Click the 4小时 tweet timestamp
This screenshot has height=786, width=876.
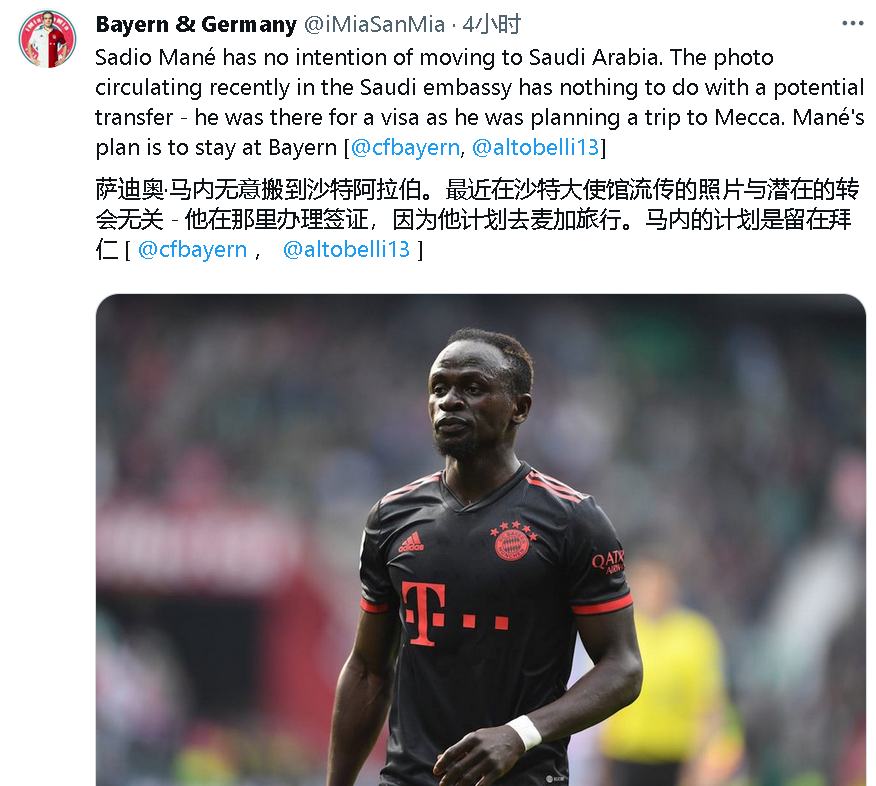click(492, 25)
